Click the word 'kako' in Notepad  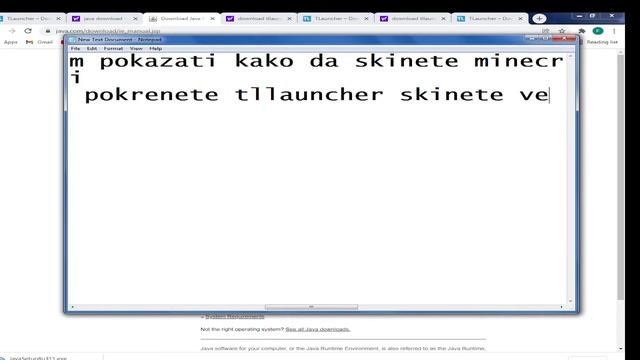(264, 61)
